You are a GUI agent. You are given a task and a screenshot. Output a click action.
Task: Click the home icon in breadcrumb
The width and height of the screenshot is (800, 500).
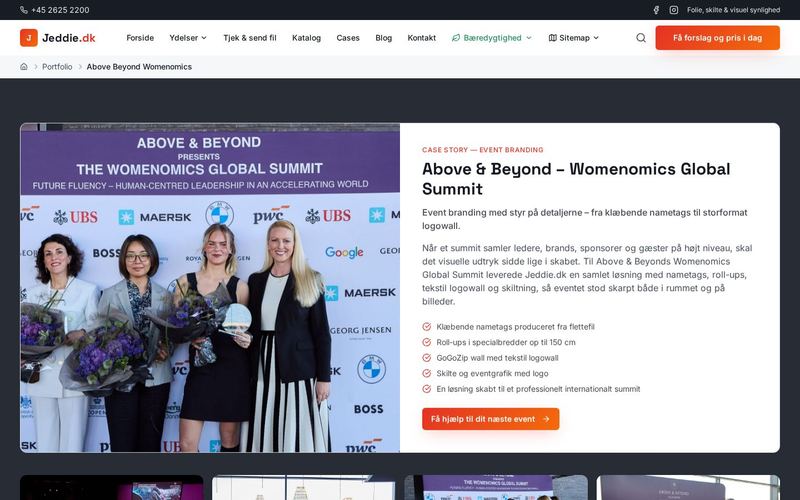pyautogui.click(x=23, y=66)
